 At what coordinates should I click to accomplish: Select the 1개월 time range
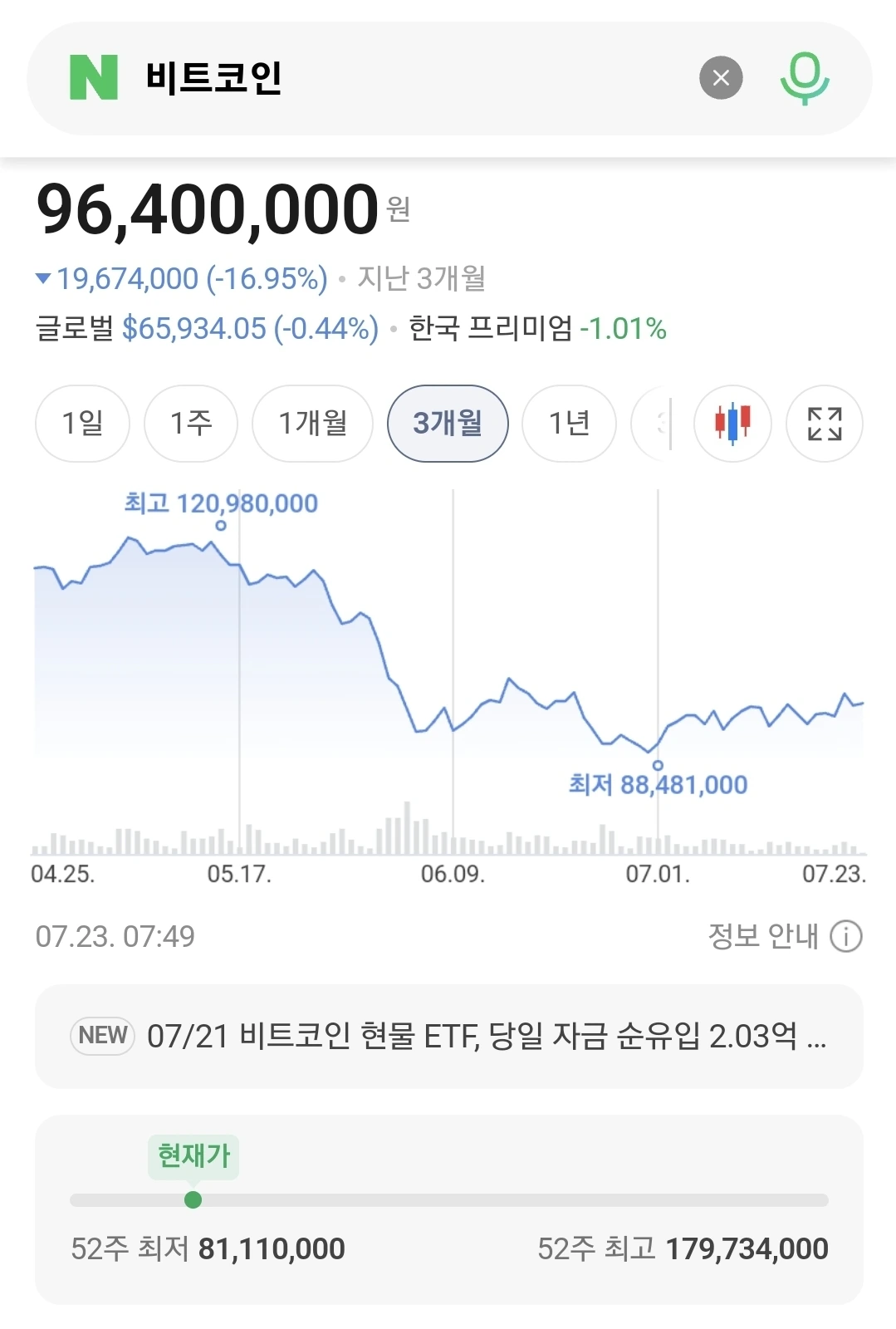[313, 424]
